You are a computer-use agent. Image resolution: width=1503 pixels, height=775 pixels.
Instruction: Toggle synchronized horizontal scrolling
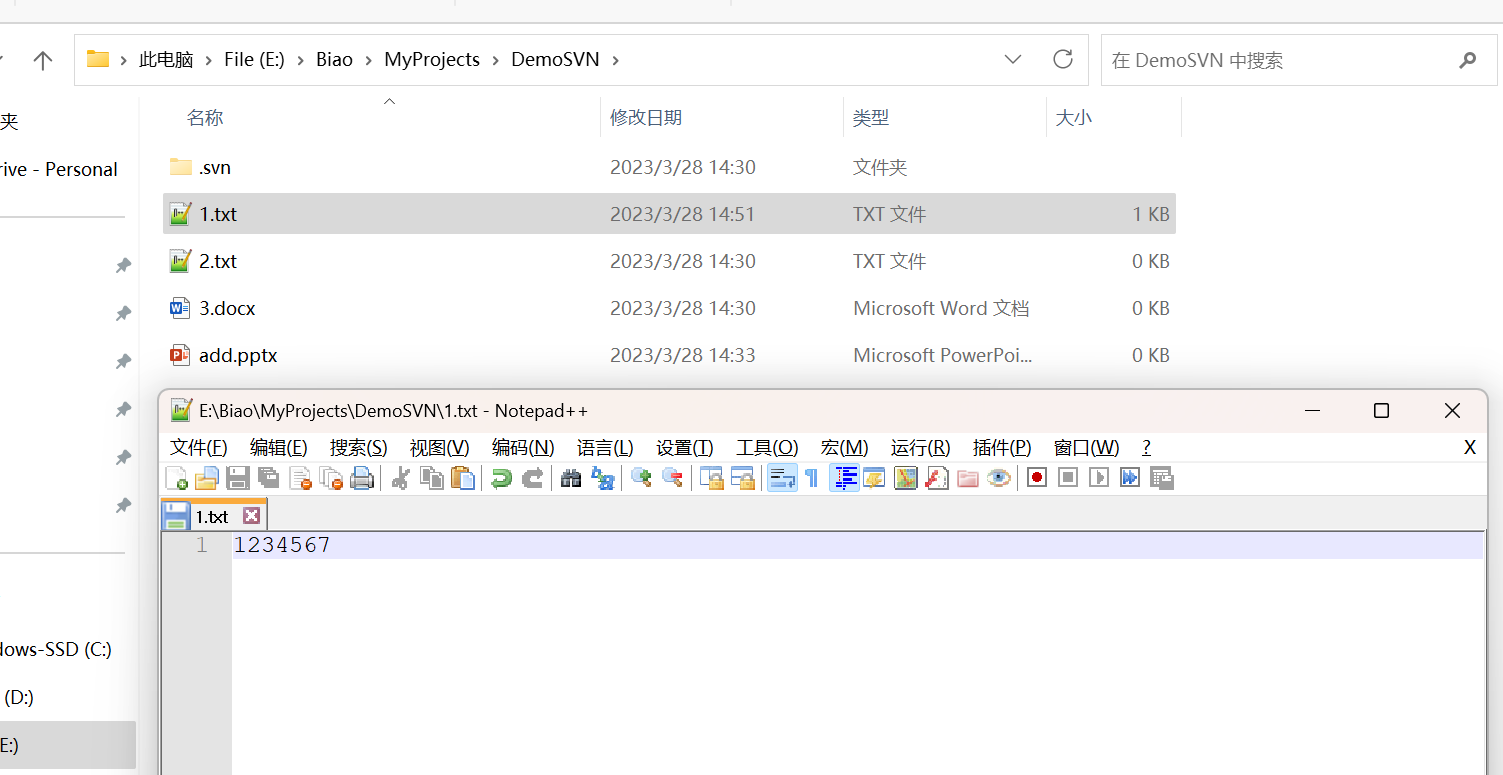742,478
